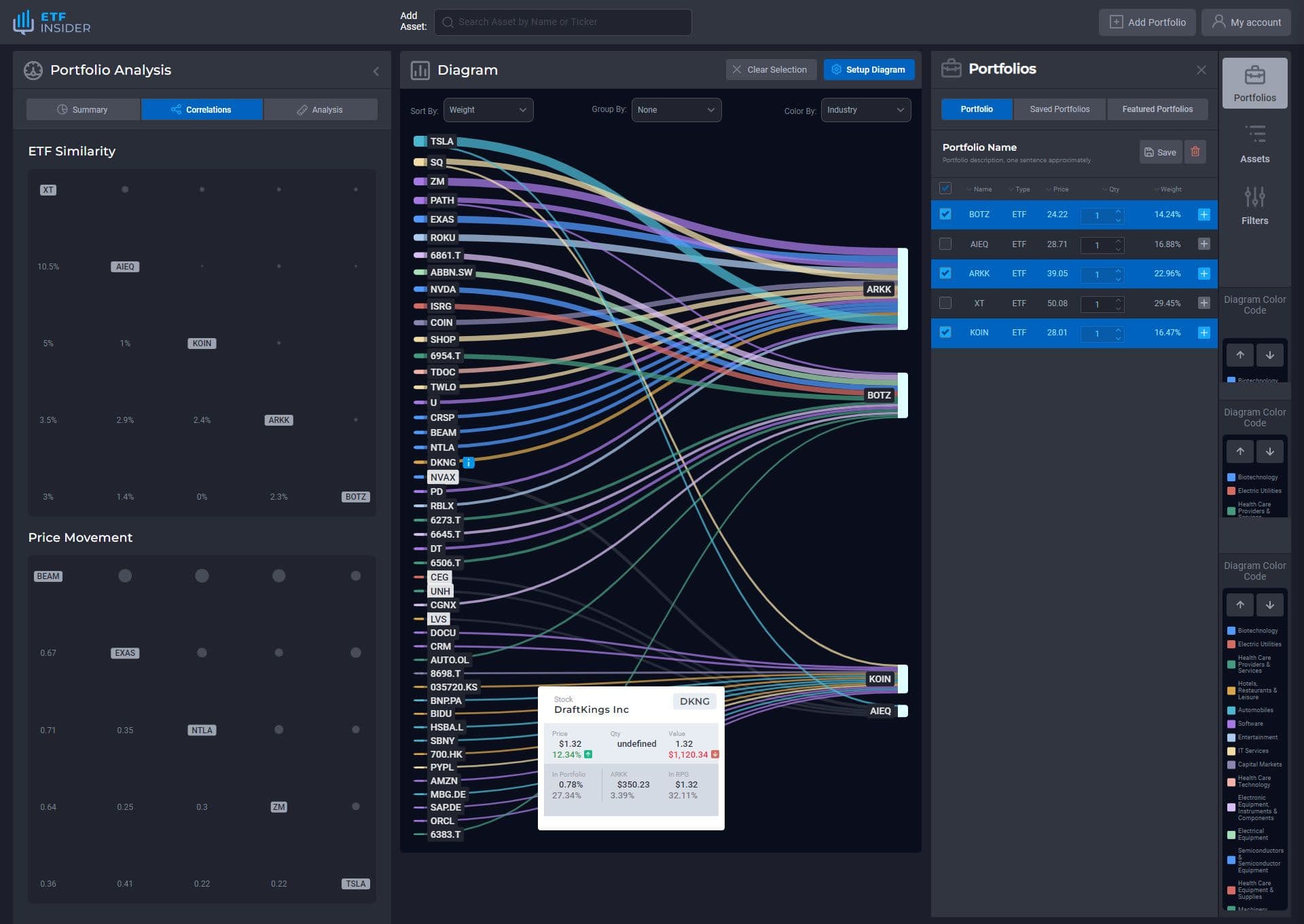Sort table by Price column
Image resolution: width=1304 pixels, height=924 pixels.
point(1057,189)
